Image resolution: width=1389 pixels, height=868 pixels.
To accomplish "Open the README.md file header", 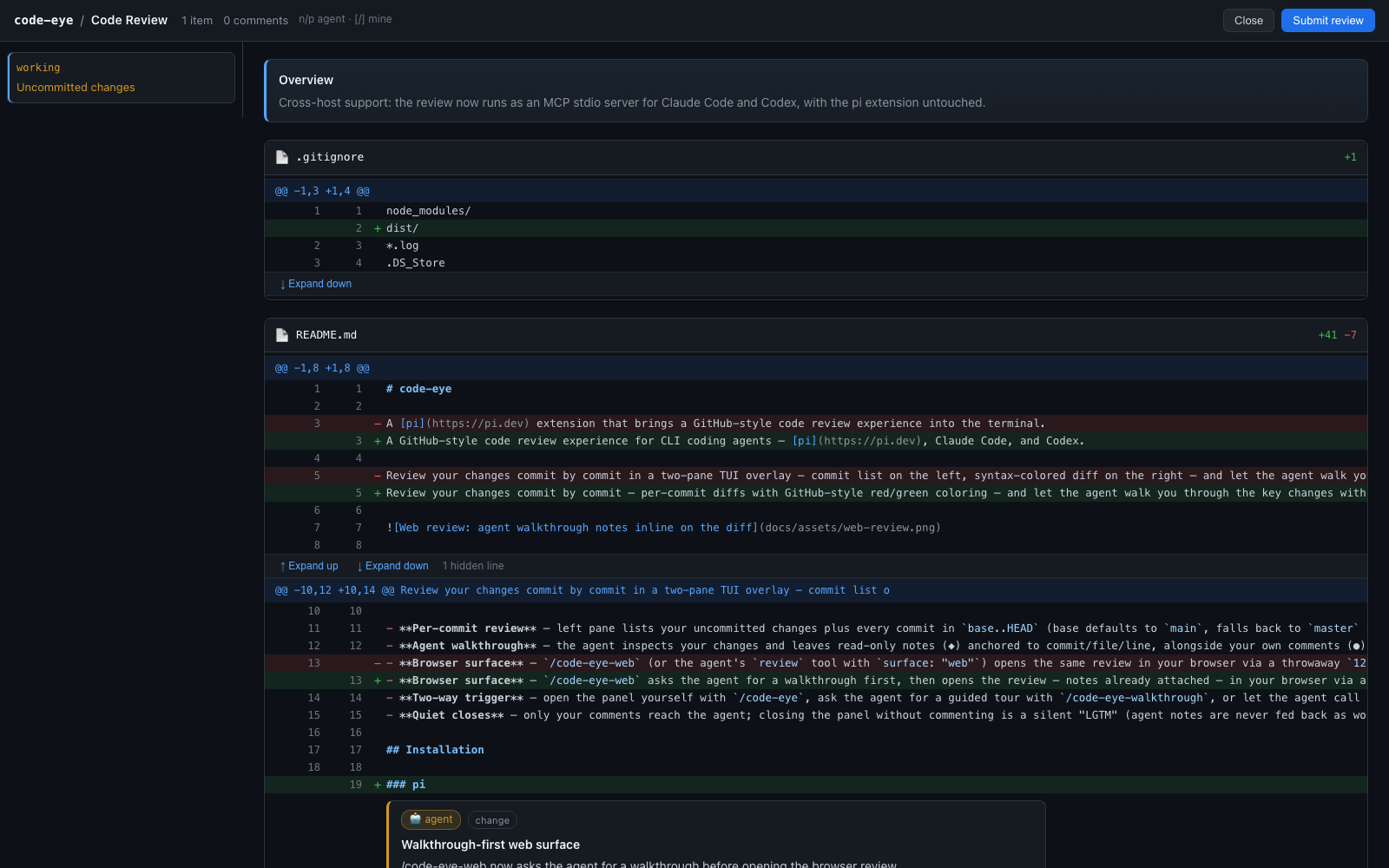I will pyautogui.click(x=816, y=335).
